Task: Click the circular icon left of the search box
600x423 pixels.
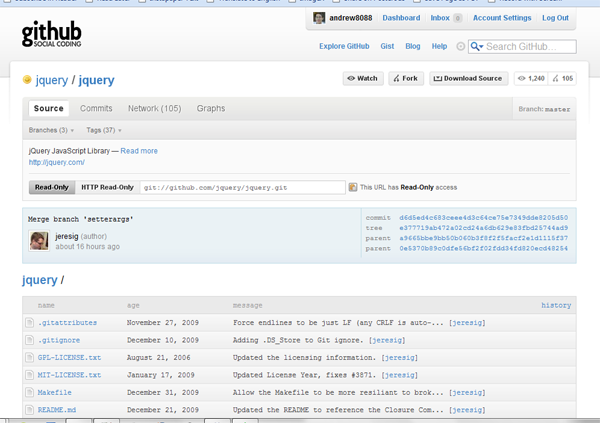Action: tap(461, 46)
